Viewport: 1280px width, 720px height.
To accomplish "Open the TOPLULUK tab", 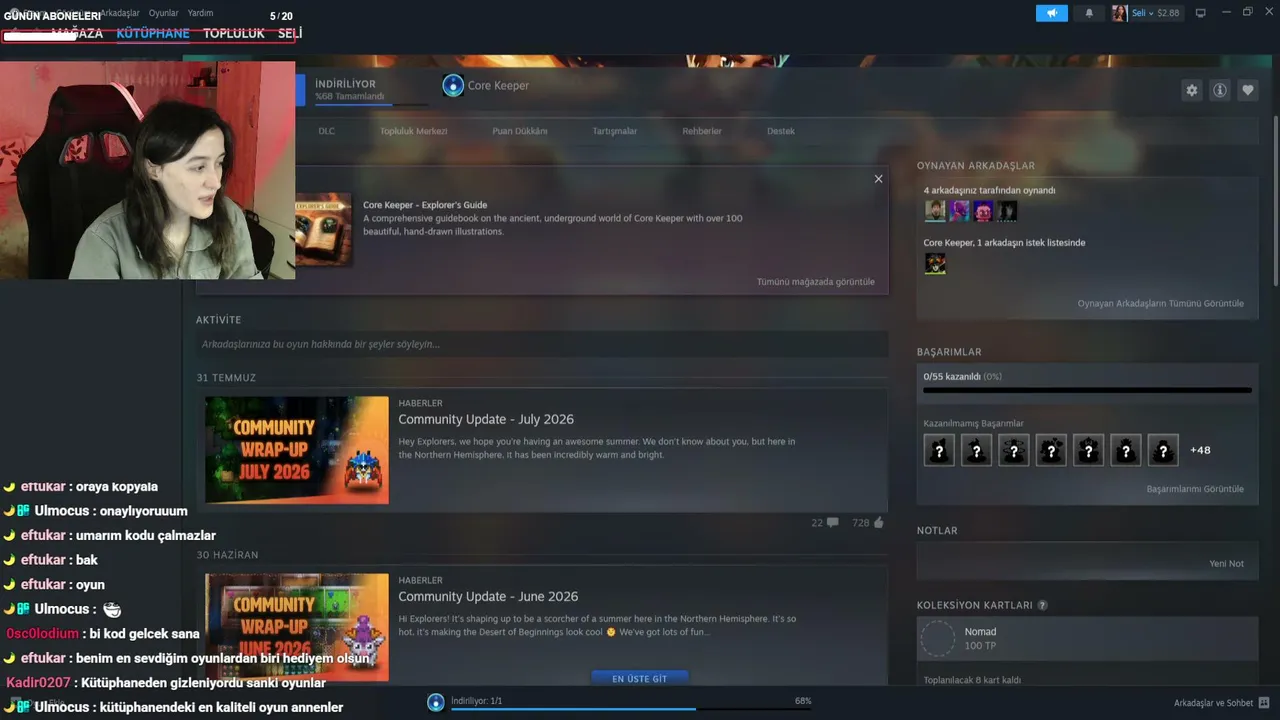I will (234, 33).
